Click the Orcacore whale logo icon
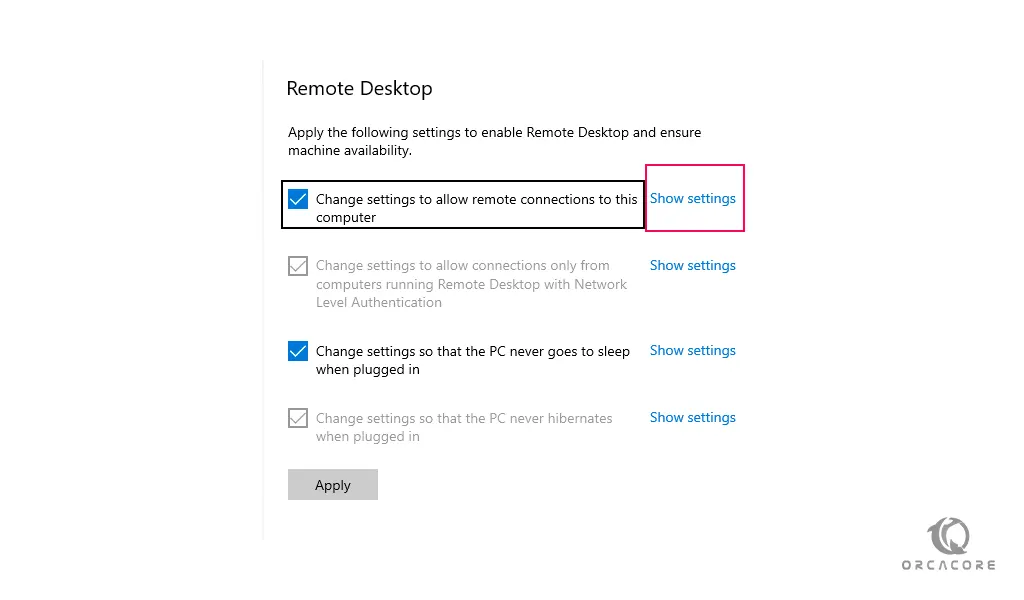This screenshot has height=600, width=1024. point(949,536)
